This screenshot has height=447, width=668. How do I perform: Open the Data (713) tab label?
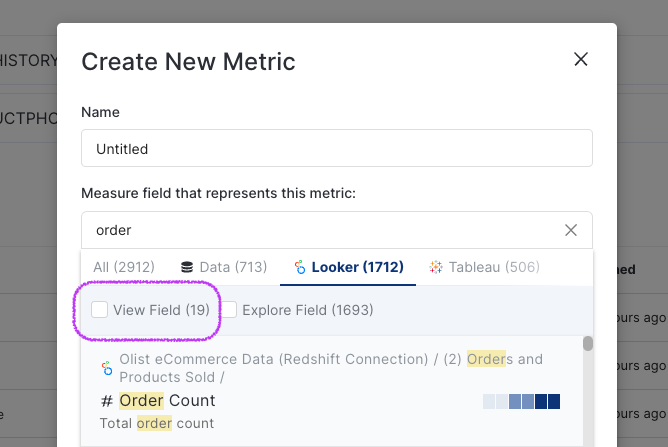[233, 267]
